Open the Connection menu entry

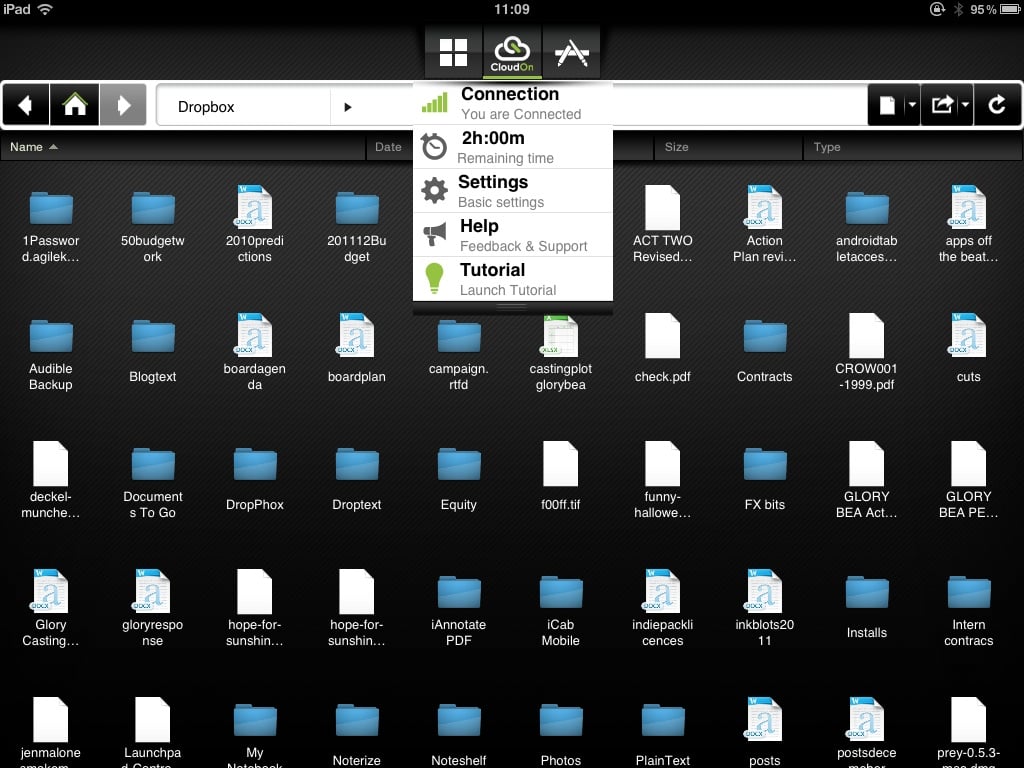(x=513, y=103)
